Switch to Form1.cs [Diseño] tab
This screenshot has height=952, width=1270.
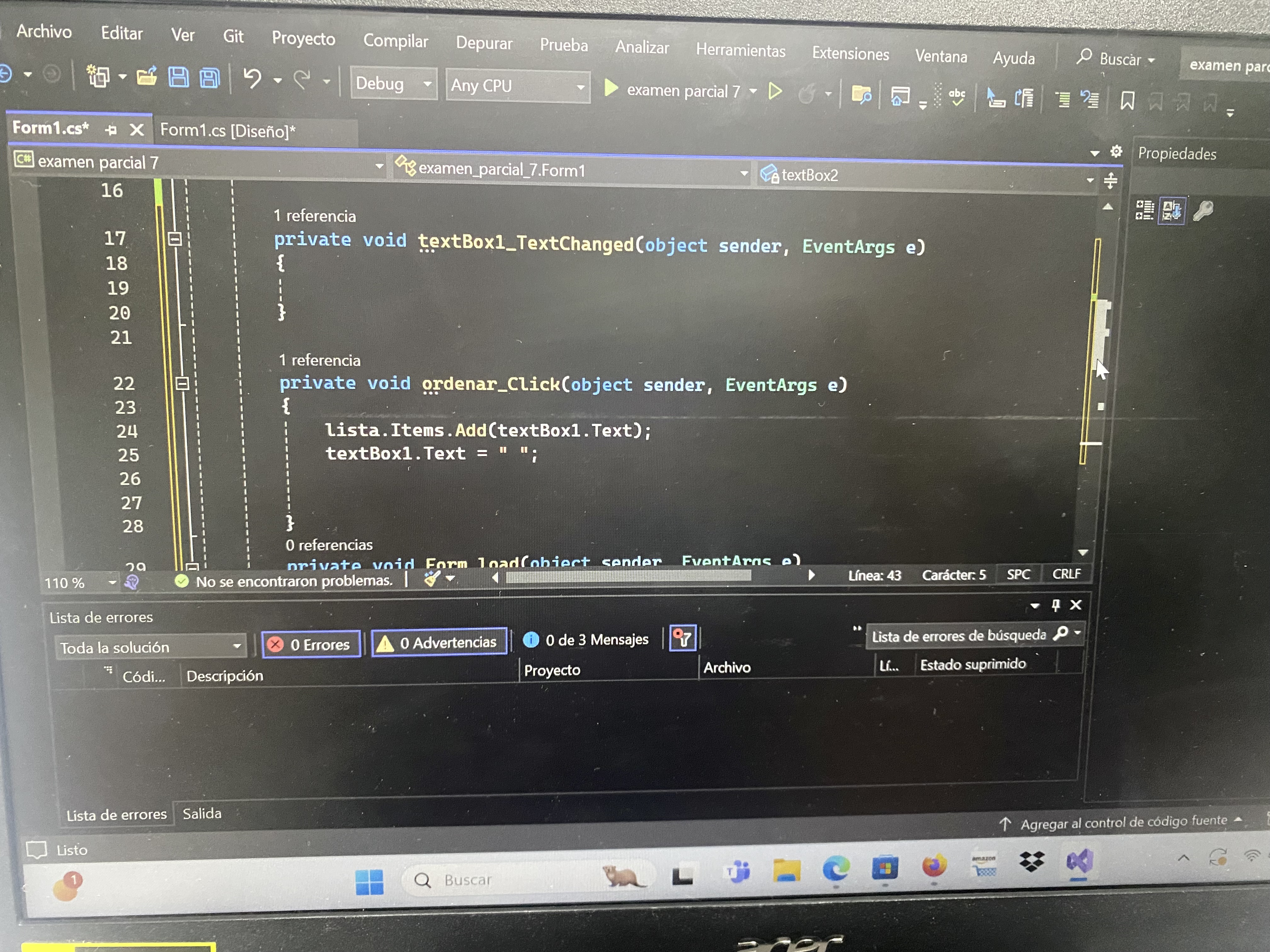click(227, 131)
